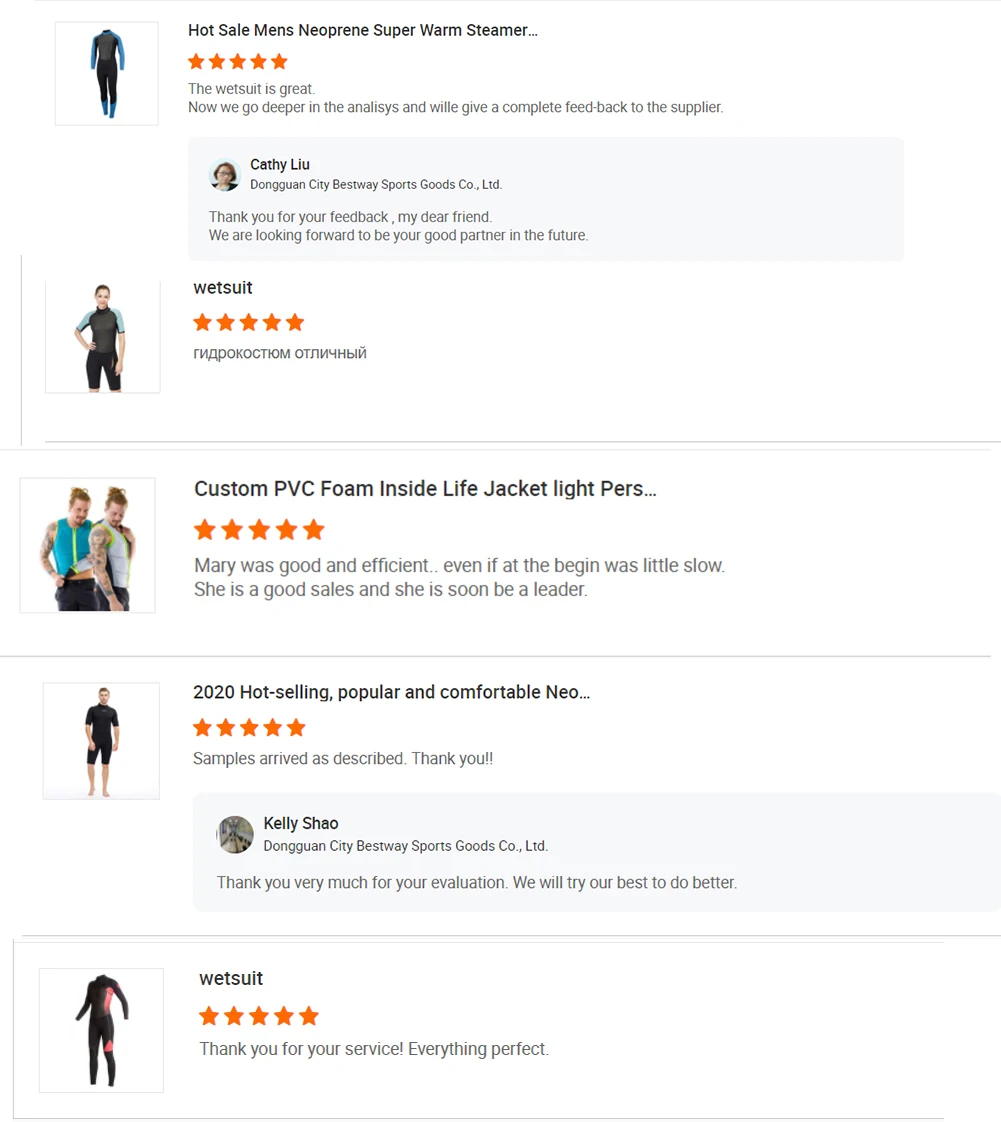This screenshot has width=1001, height=1122.
Task: Click the star rating of the last wetsuit review
Action: [258, 1016]
